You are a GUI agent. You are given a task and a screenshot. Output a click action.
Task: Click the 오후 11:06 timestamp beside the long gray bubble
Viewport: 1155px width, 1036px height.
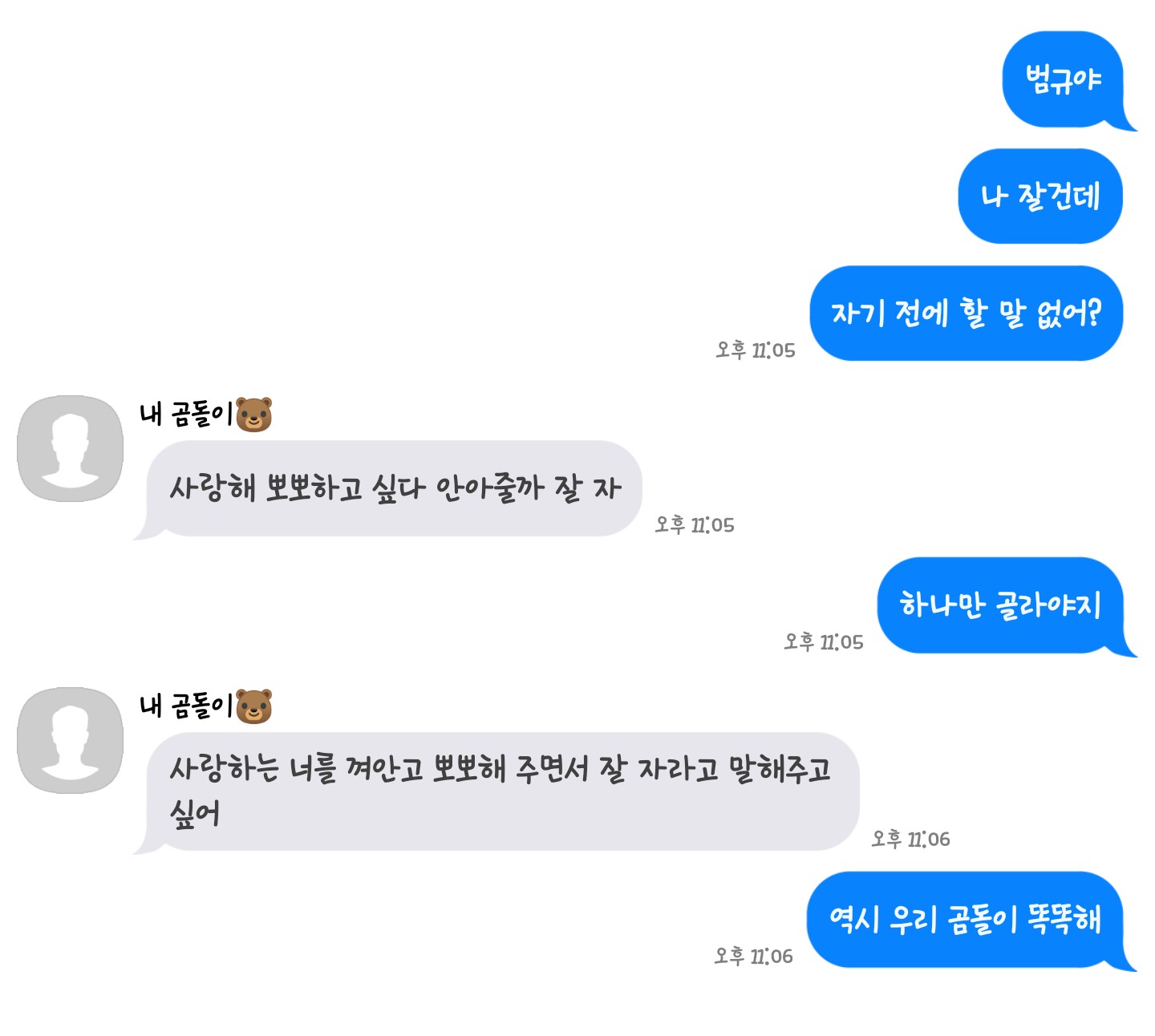click(911, 840)
